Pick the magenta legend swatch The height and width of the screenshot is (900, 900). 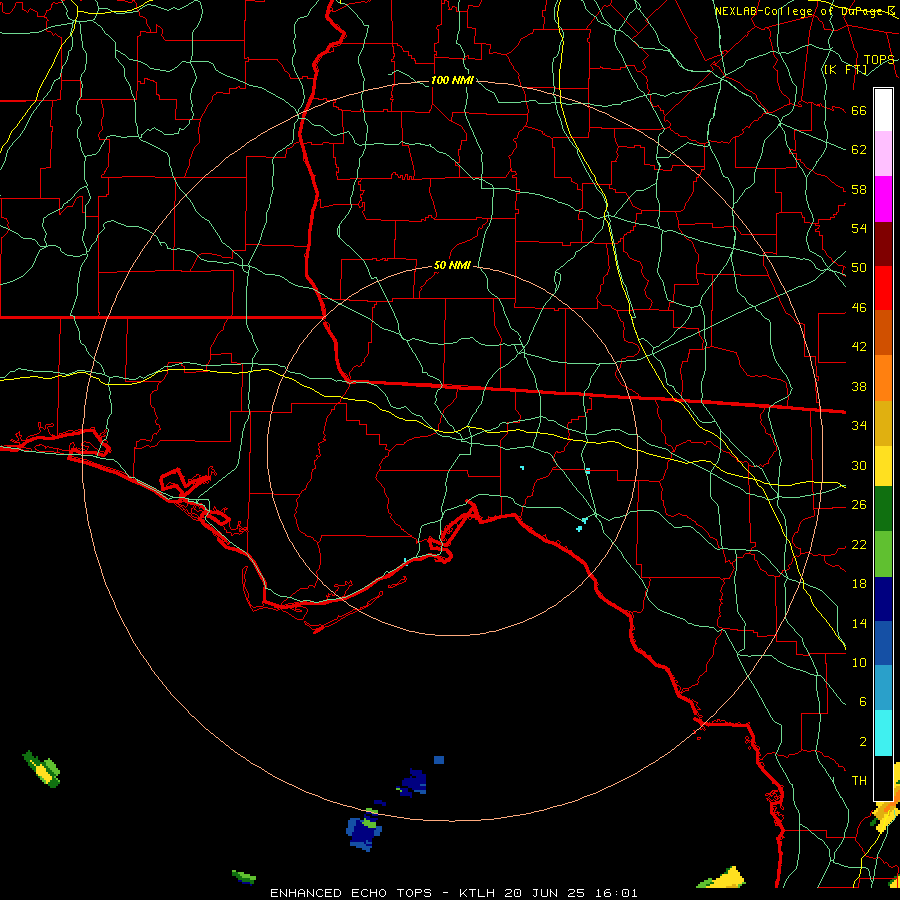(883, 199)
